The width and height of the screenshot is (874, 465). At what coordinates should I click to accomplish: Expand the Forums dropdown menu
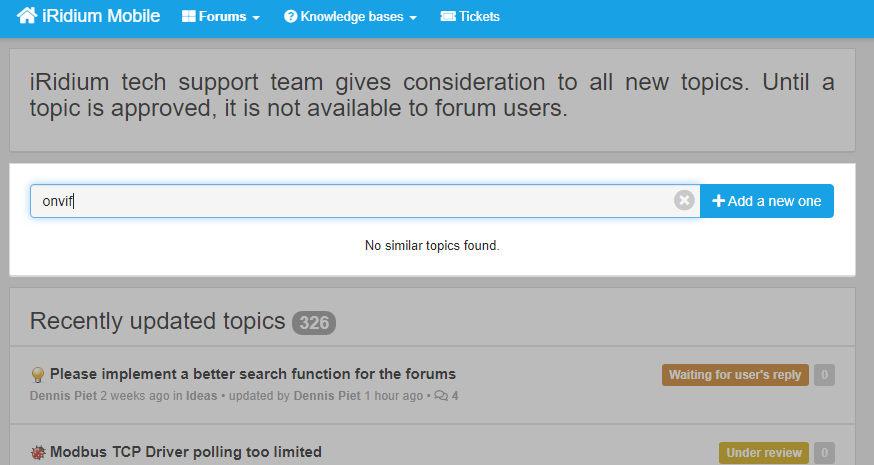pyautogui.click(x=221, y=17)
